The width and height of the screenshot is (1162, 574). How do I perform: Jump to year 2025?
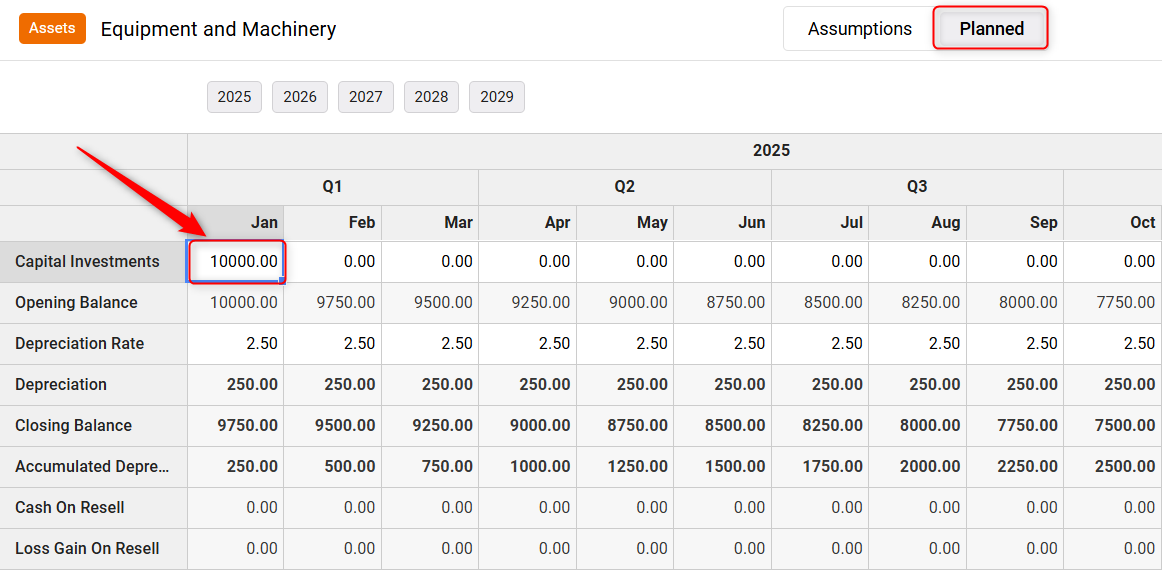(234, 97)
